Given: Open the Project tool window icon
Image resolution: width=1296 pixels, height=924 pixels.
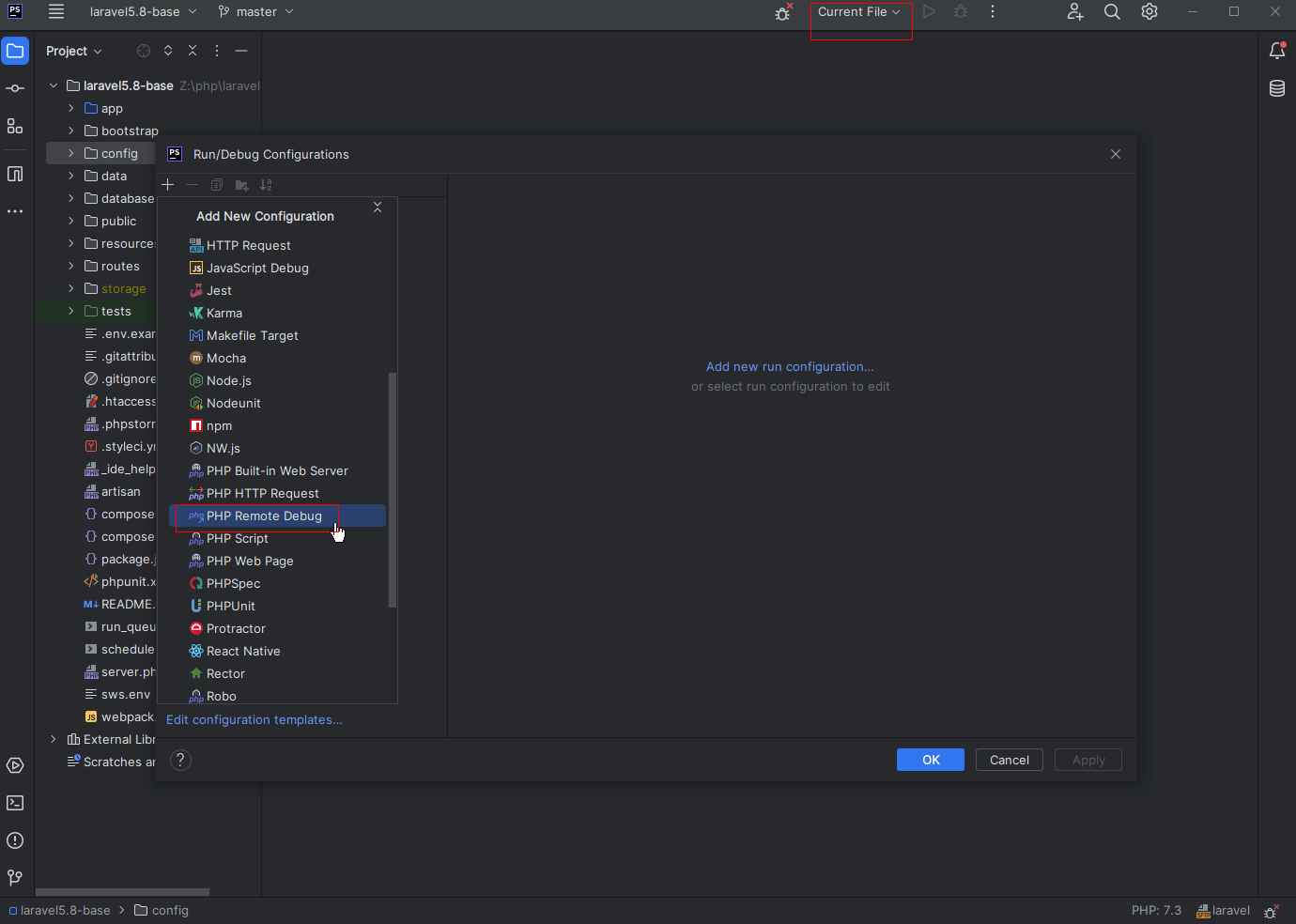Looking at the screenshot, I should pos(15,51).
